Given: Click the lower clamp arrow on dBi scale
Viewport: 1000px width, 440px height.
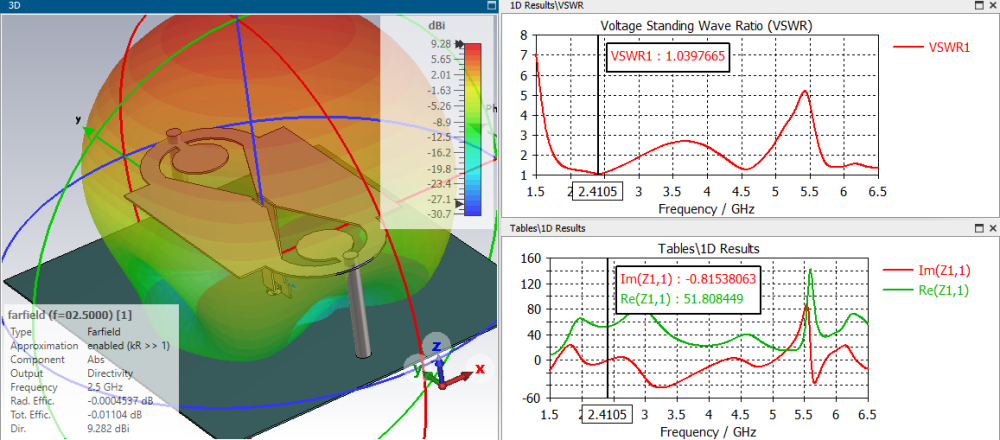Looking at the screenshot, I should pyautogui.click(x=460, y=203).
